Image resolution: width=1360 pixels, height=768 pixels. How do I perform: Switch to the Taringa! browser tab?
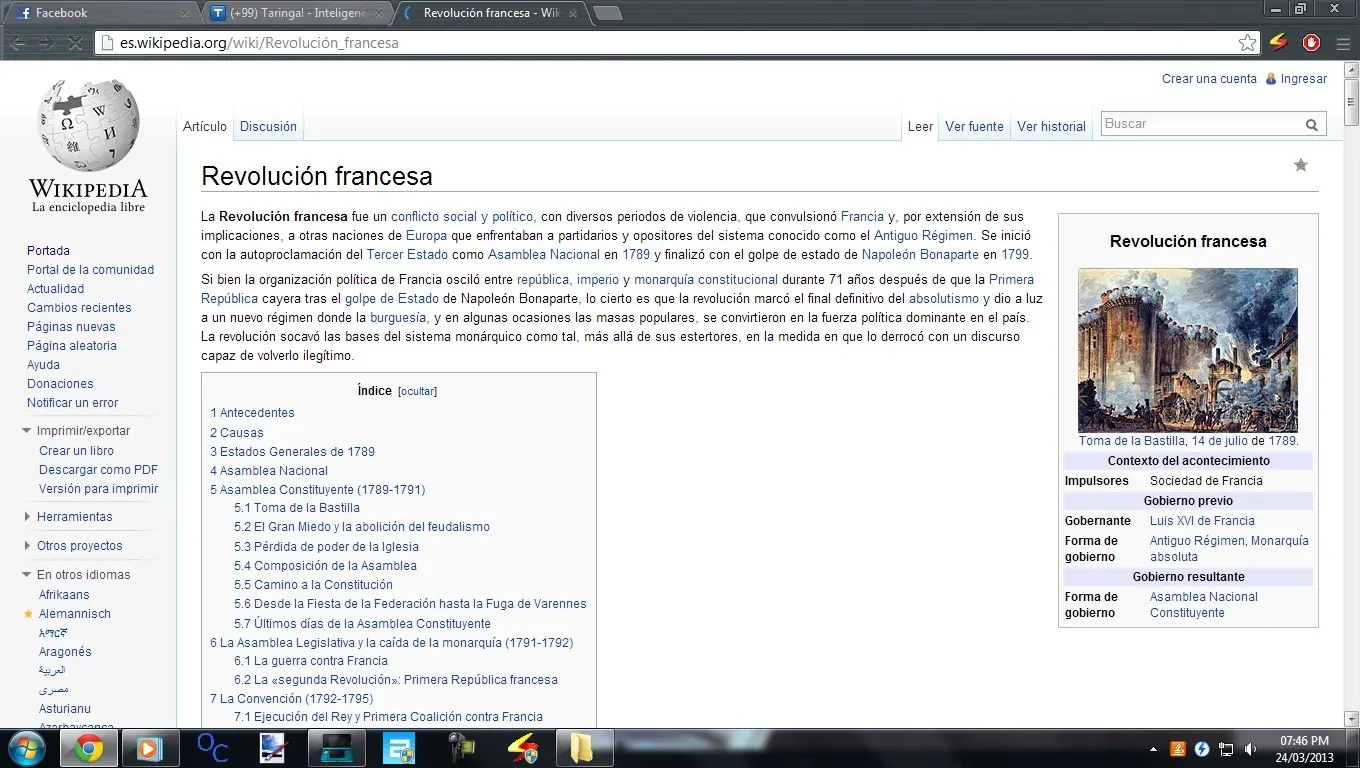297,13
